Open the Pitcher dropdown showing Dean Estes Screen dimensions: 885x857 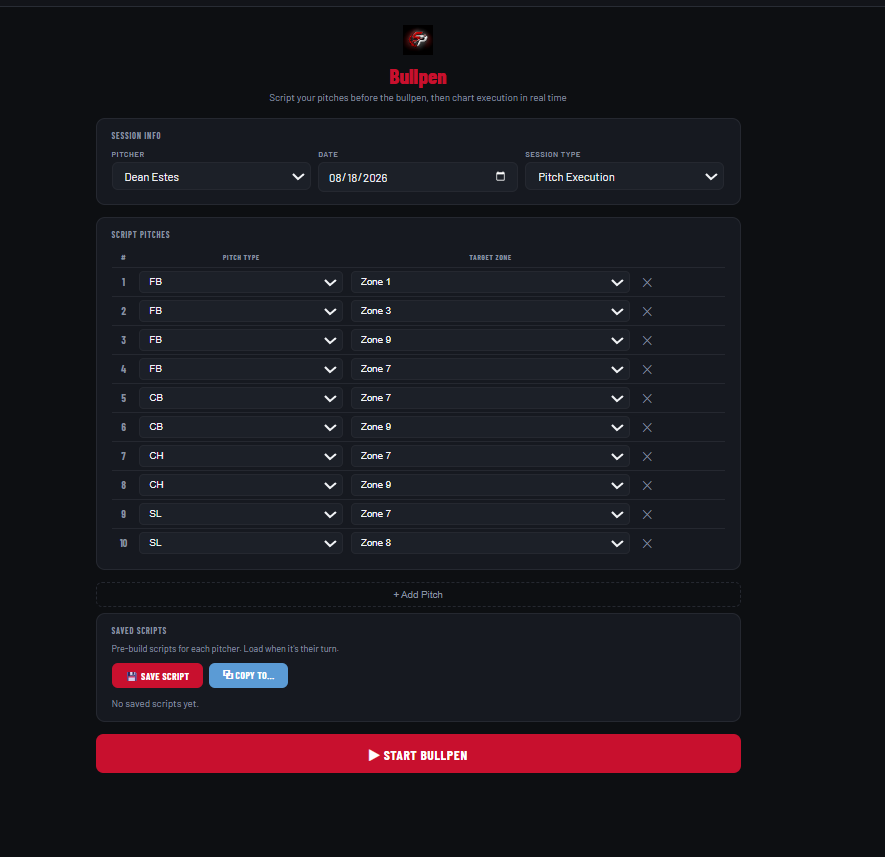211,177
